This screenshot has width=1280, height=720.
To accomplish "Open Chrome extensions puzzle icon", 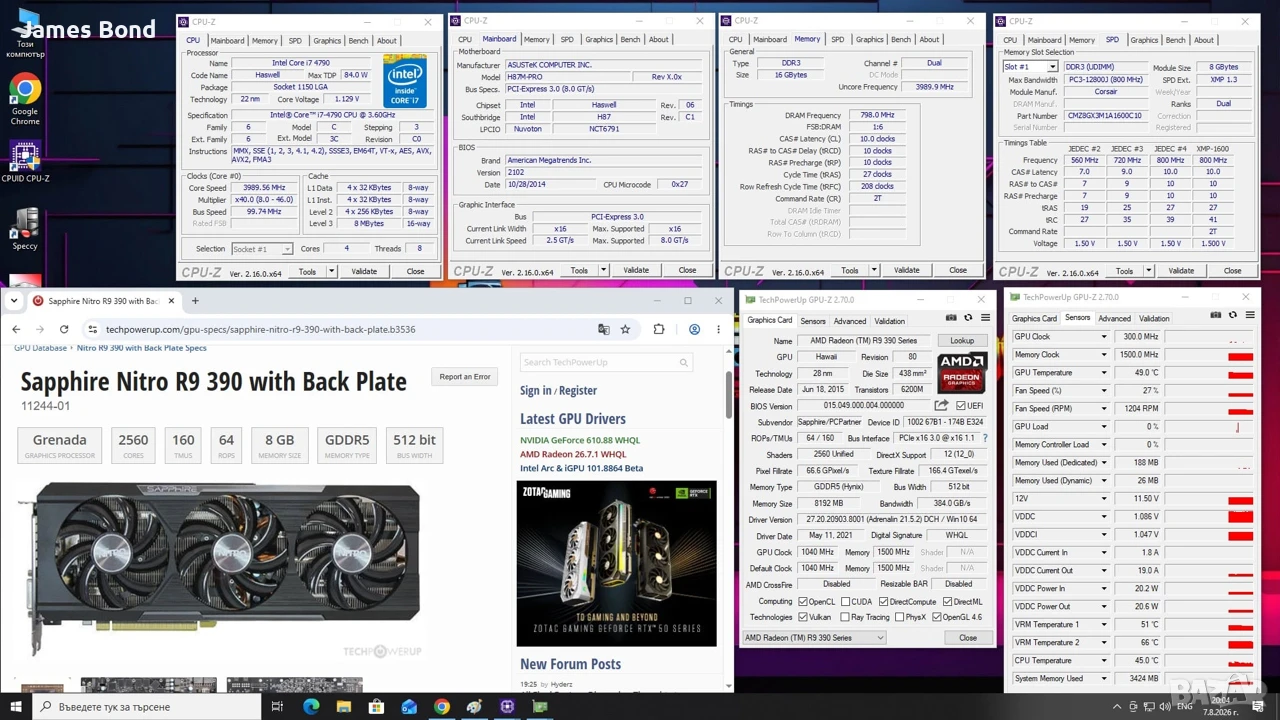I will tap(659, 329).
